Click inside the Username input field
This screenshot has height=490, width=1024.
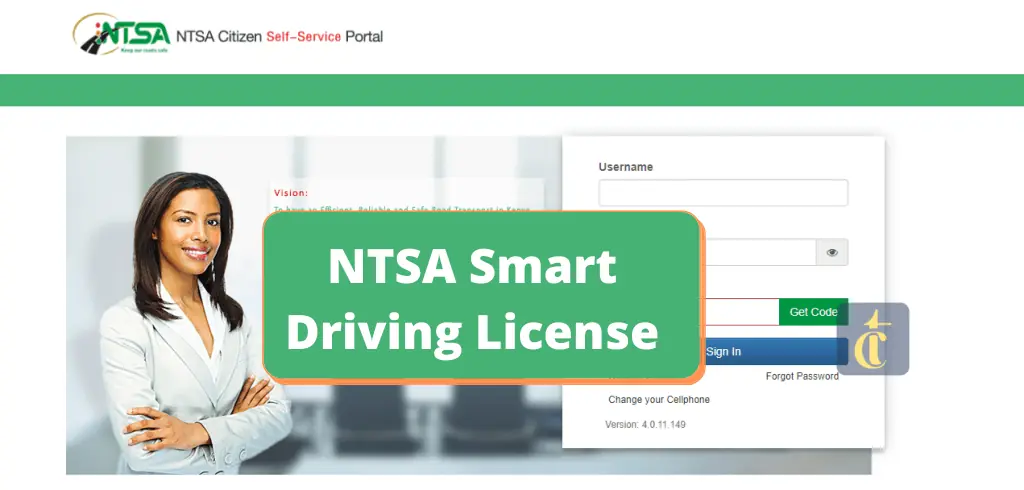click(x=722, y=193)
